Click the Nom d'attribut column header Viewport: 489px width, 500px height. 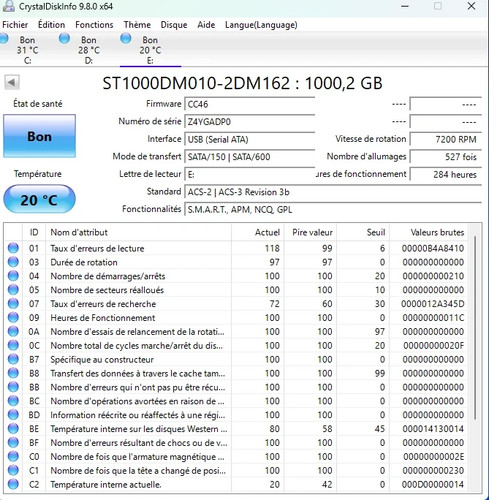(x=138, y=232)
